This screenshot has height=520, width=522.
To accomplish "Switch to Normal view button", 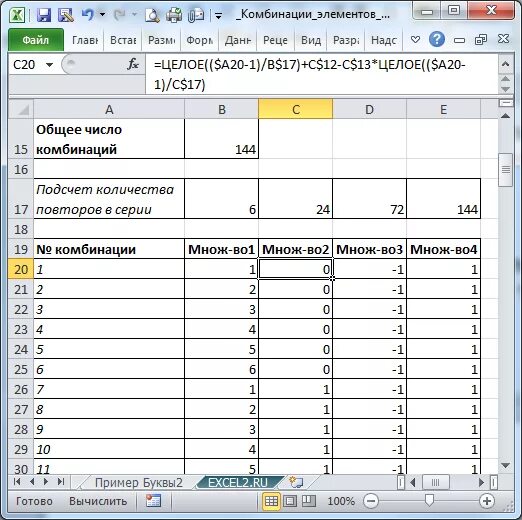I will pyautogui.click(x=271, y=501).
